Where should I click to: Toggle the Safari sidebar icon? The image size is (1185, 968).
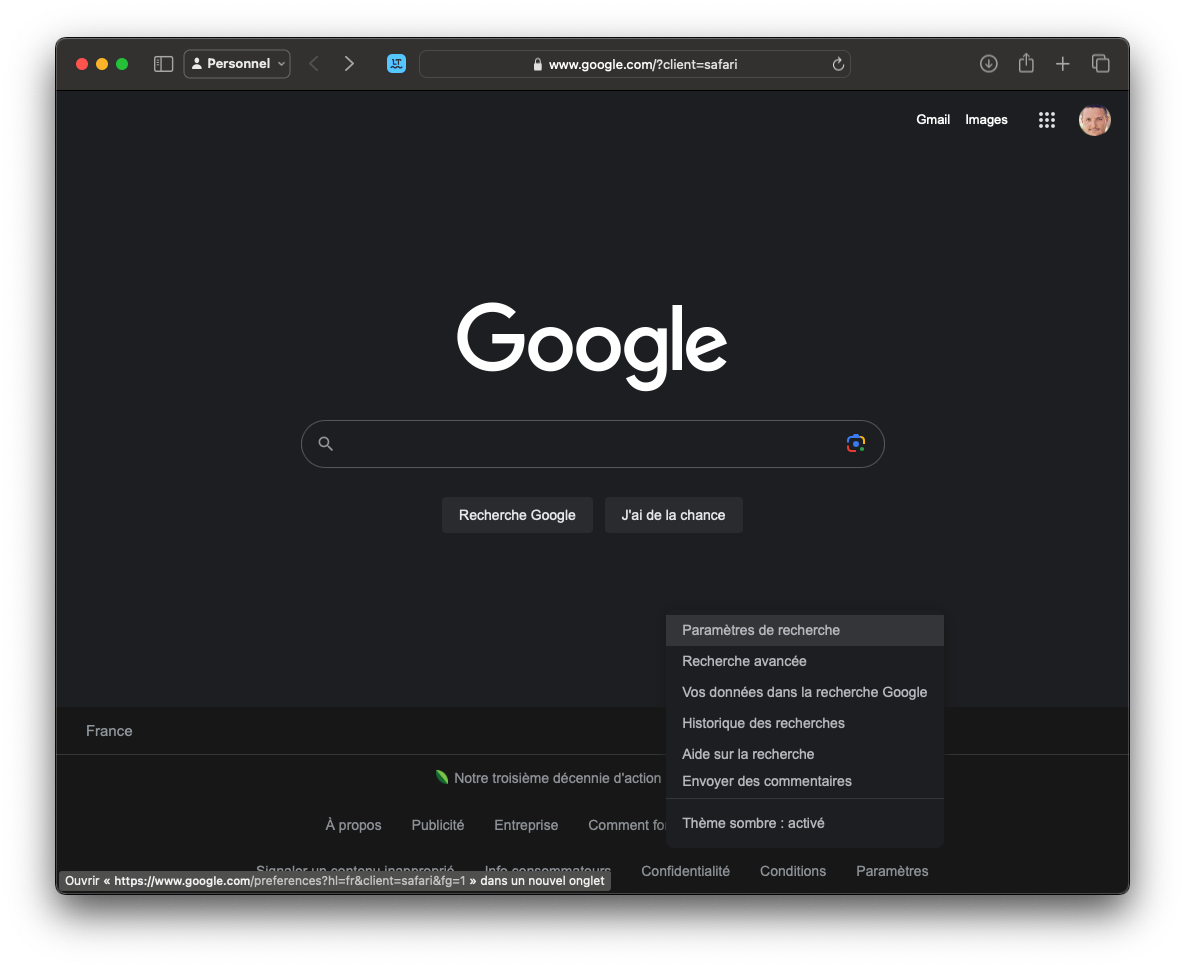163,64
